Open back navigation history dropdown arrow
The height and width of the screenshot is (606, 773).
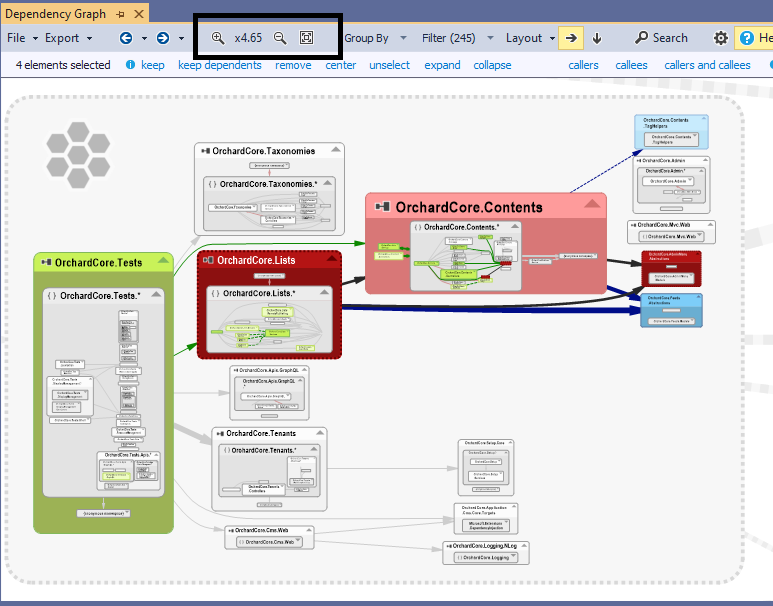[x=144, y=38]
